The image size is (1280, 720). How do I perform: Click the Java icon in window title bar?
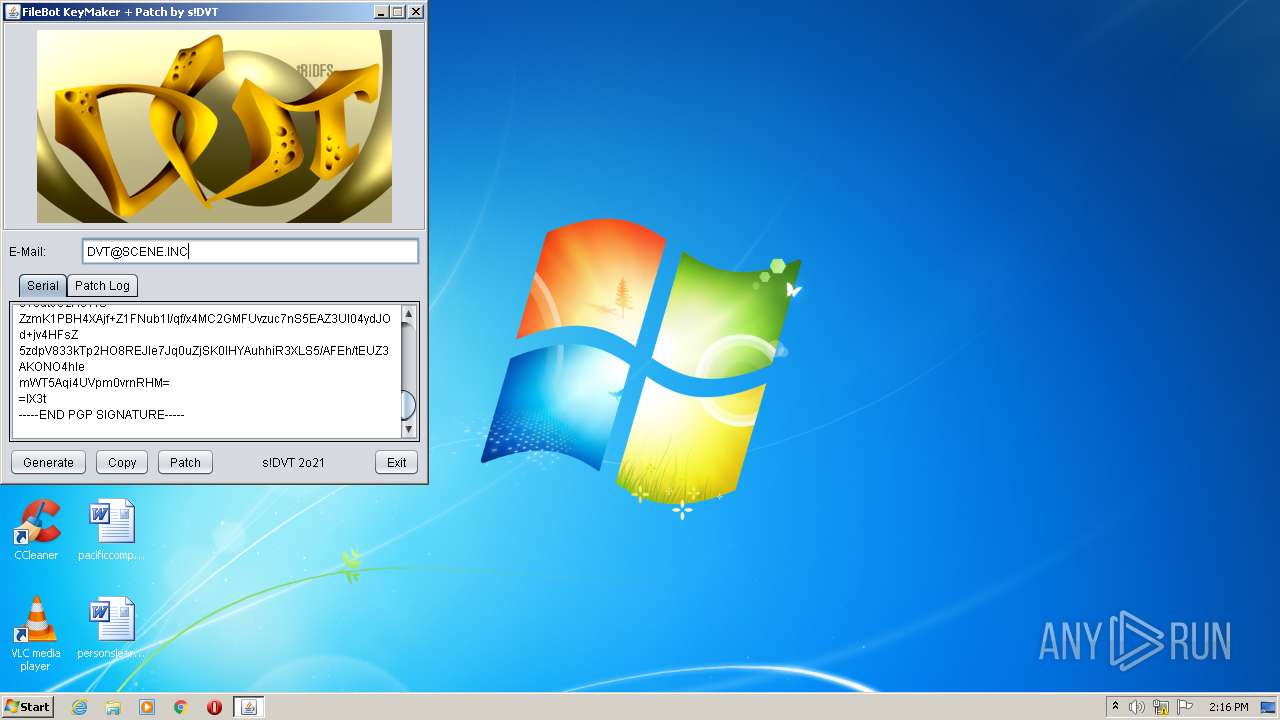click(13, 12)
